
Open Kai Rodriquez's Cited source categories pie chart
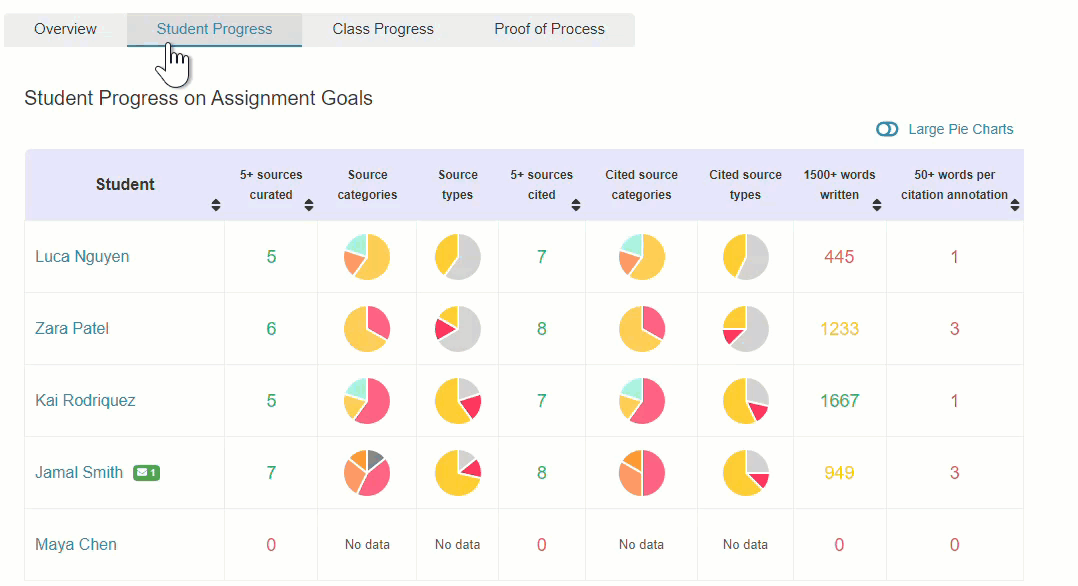641,400
